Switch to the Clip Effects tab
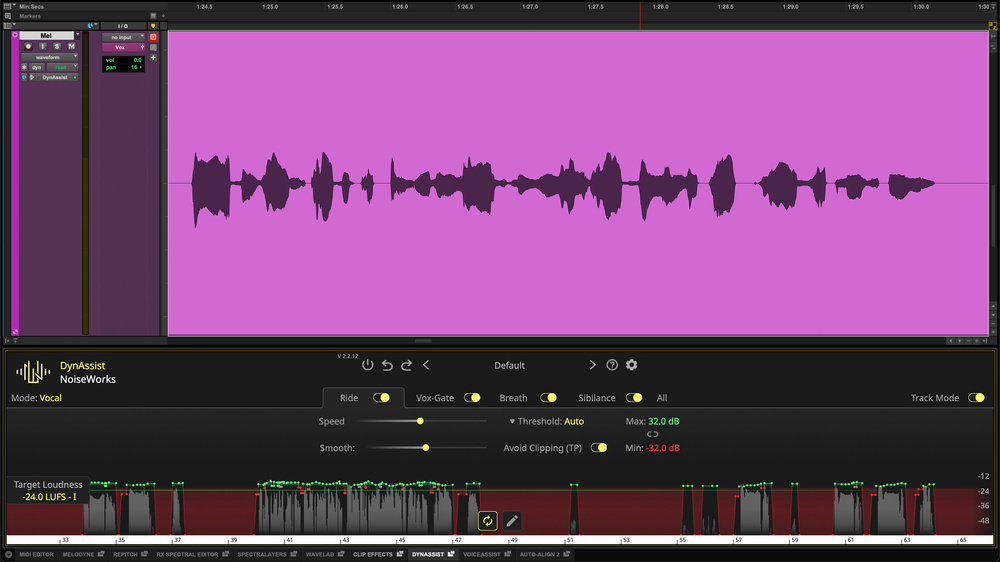This screenshot has height=562, width=1000. click(x=372, y=554)
